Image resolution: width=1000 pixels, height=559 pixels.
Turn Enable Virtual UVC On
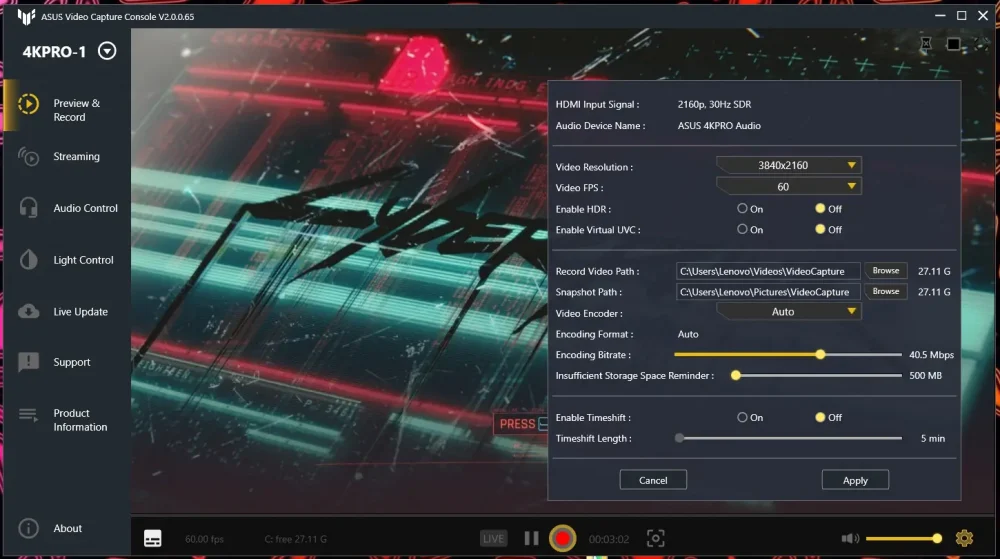pyautogui.click(x=742, y=229)
